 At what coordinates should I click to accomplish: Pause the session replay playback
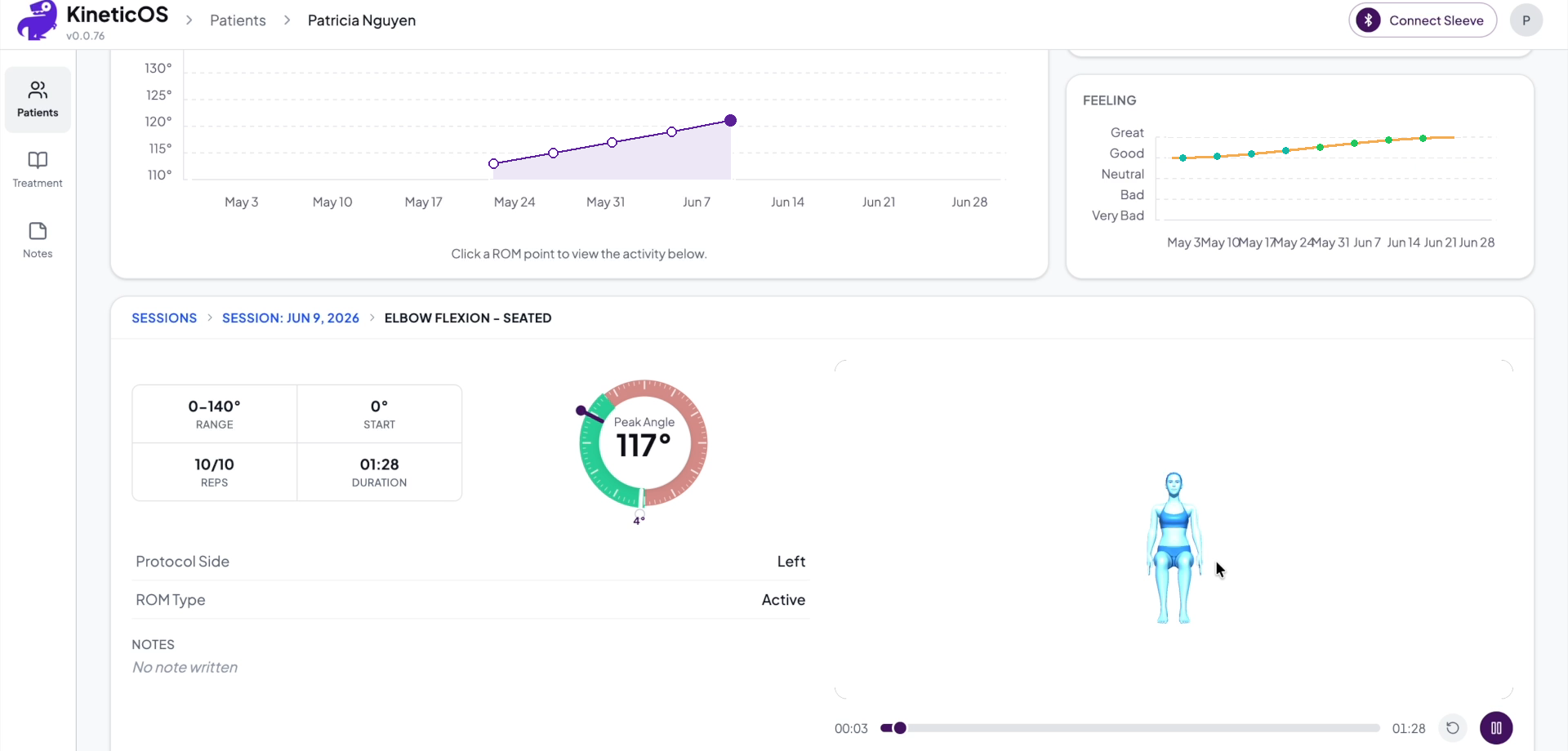point(1496,728)
